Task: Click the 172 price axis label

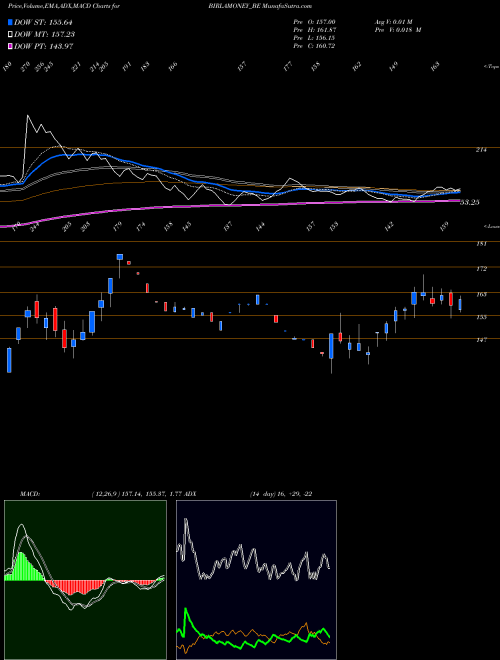Action: [481, 269]
